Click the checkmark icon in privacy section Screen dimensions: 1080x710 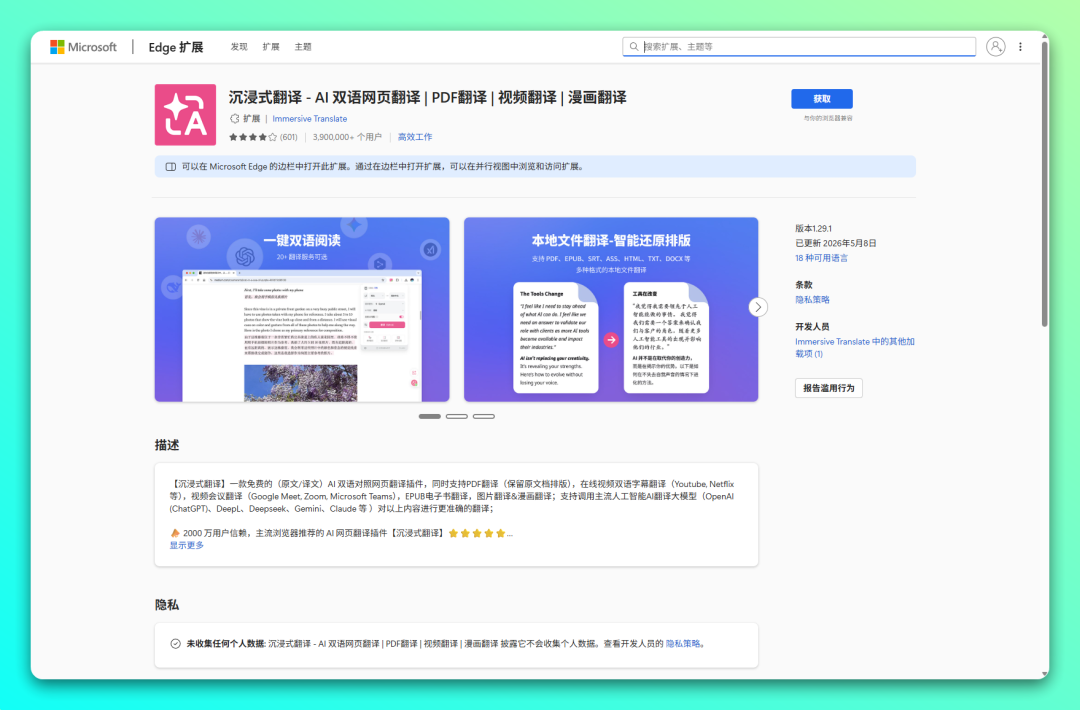pos(176,644)
